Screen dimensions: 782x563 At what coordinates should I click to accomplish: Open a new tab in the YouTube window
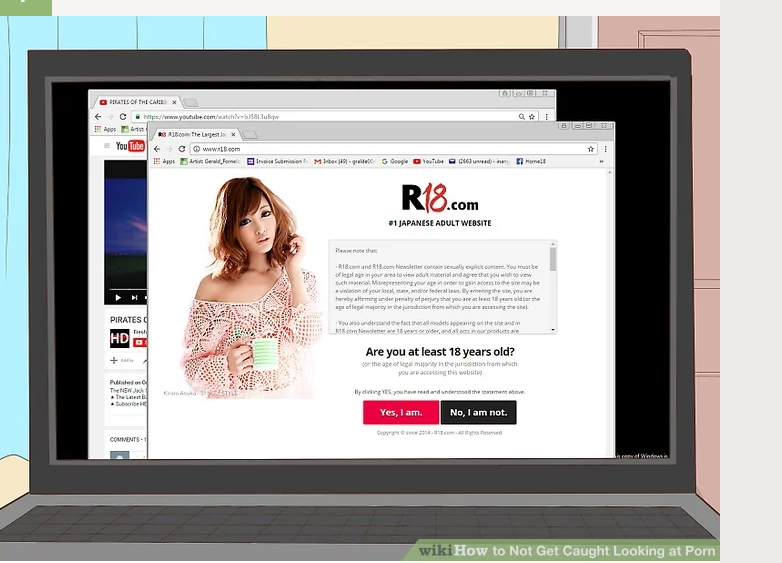click(190, 103)
